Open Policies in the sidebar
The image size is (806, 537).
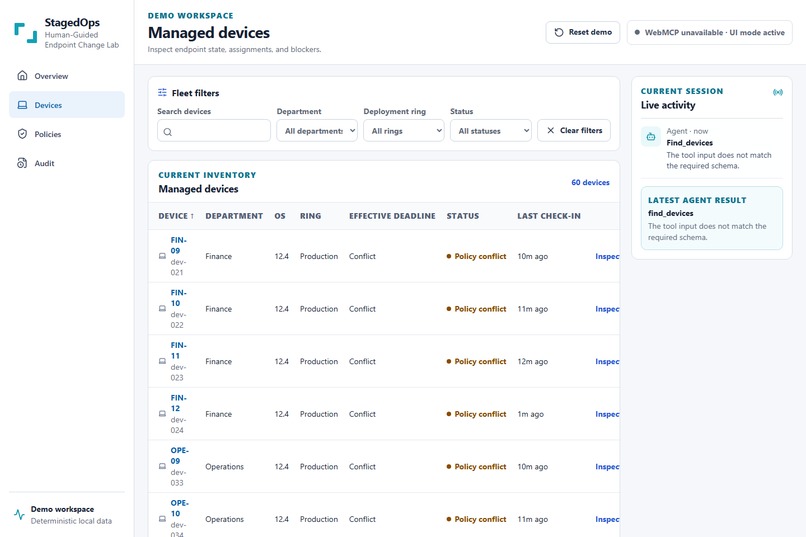point(67,134)
